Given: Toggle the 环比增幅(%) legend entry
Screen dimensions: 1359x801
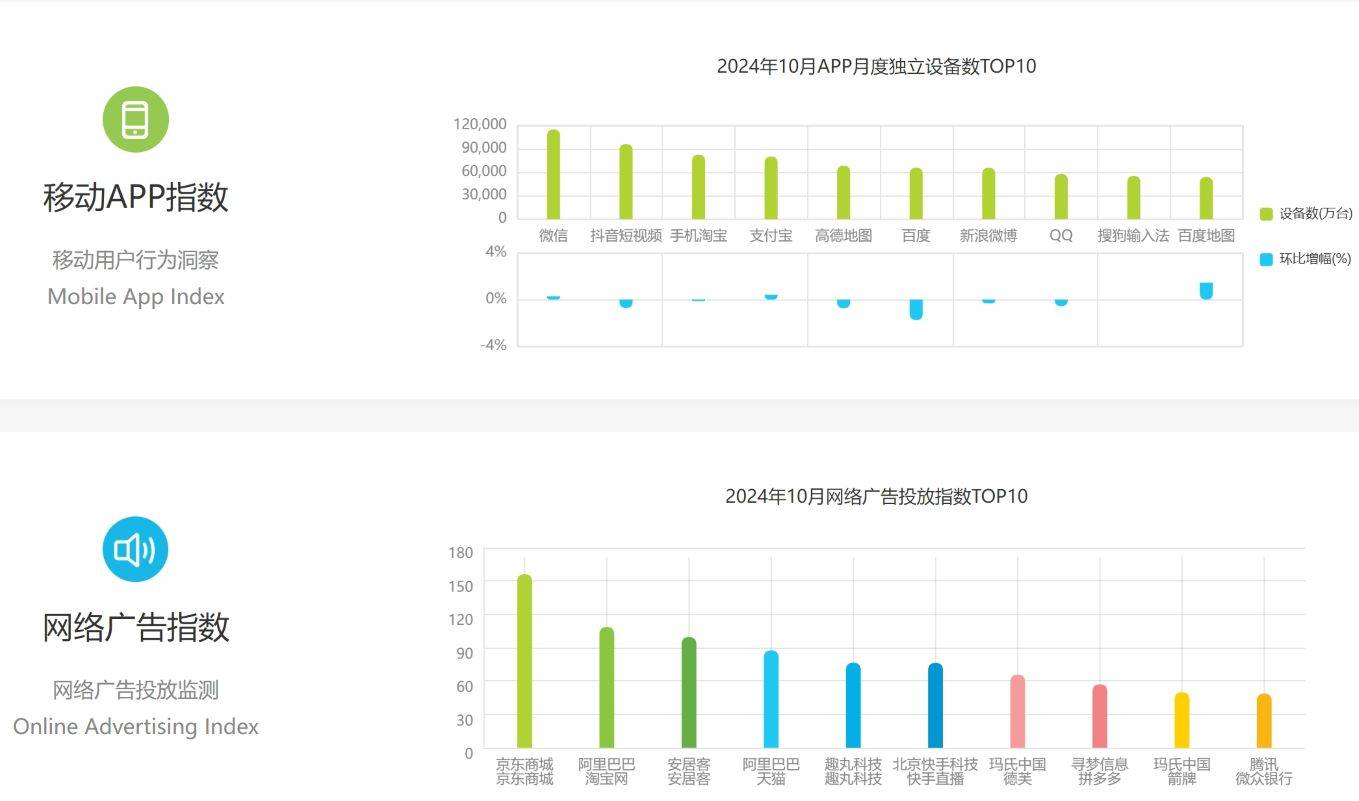Looking at the screenshot, I should point(1305,259).
